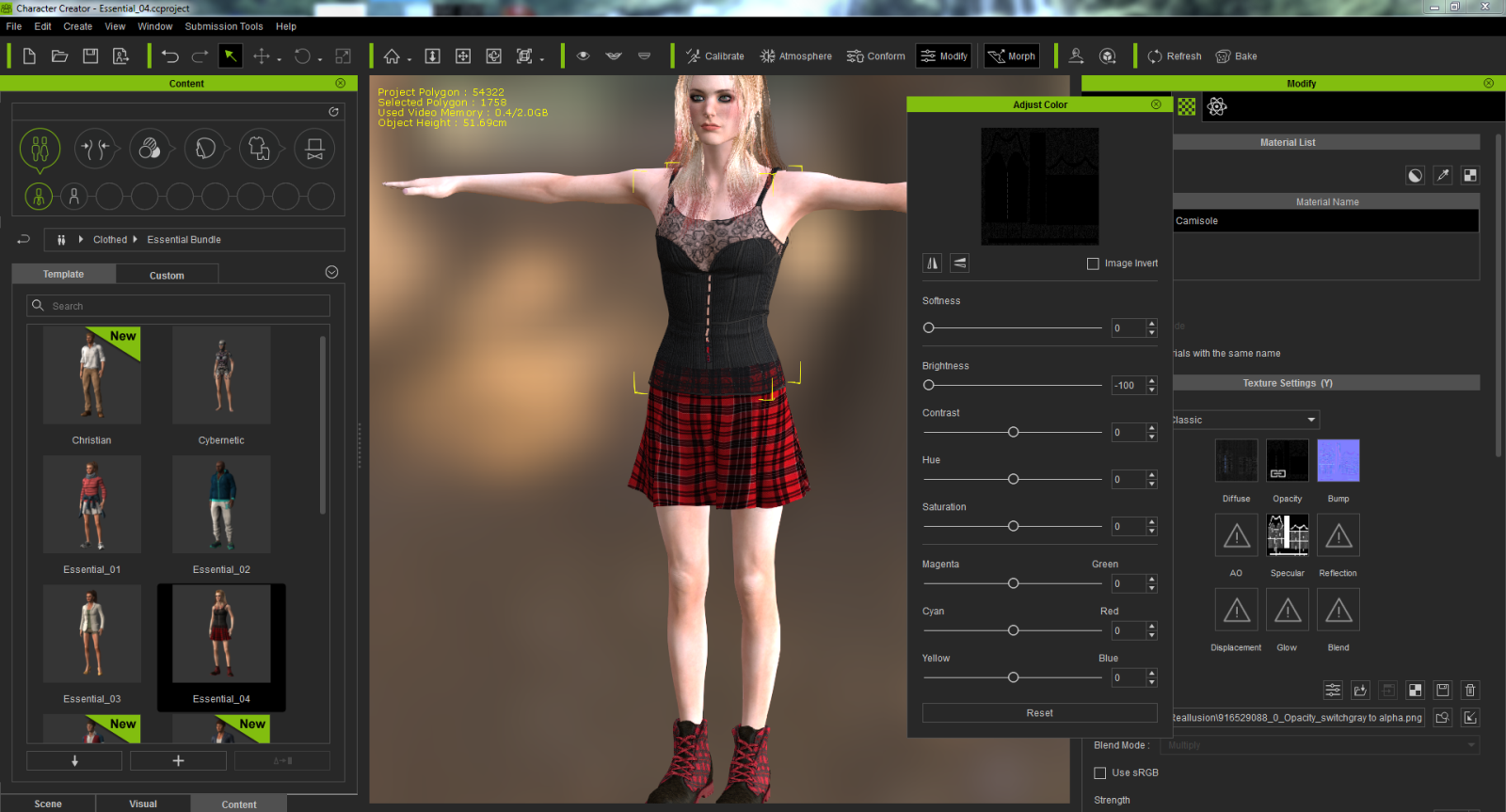Screen dimensions: 1506x812
Task: Open the Help menu
Action: pyautogui.click(x=286, y=26)
